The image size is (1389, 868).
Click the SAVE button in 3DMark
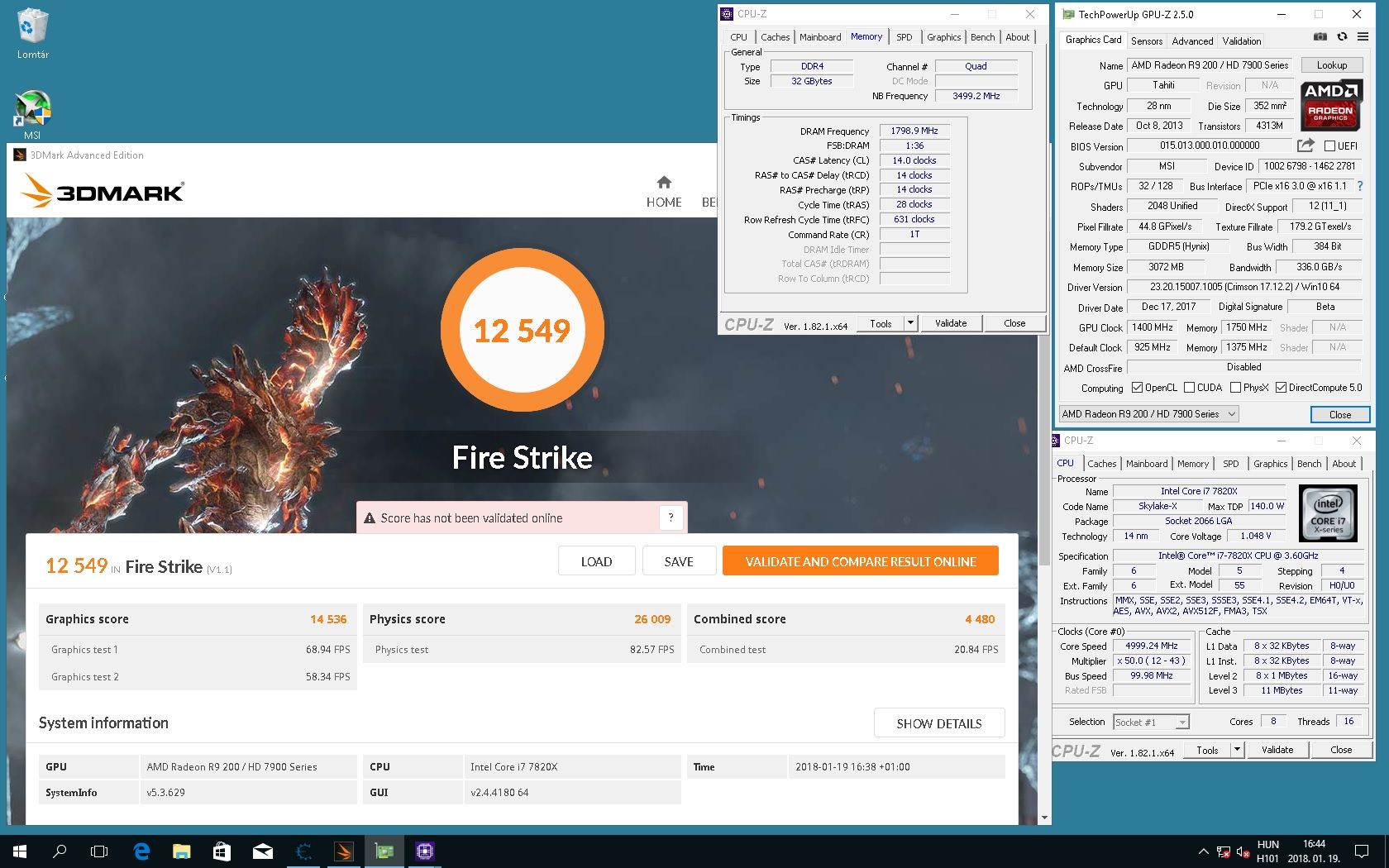[679, 561]
